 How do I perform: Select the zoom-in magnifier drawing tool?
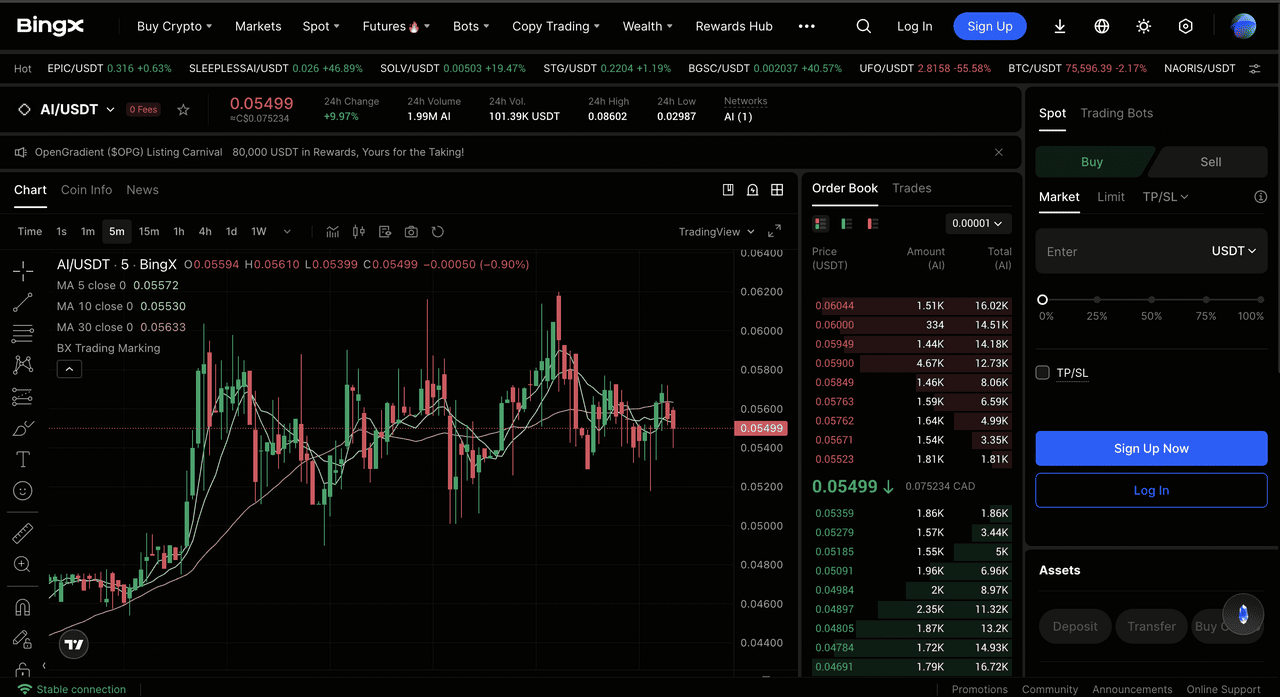[x=22, y=564]
